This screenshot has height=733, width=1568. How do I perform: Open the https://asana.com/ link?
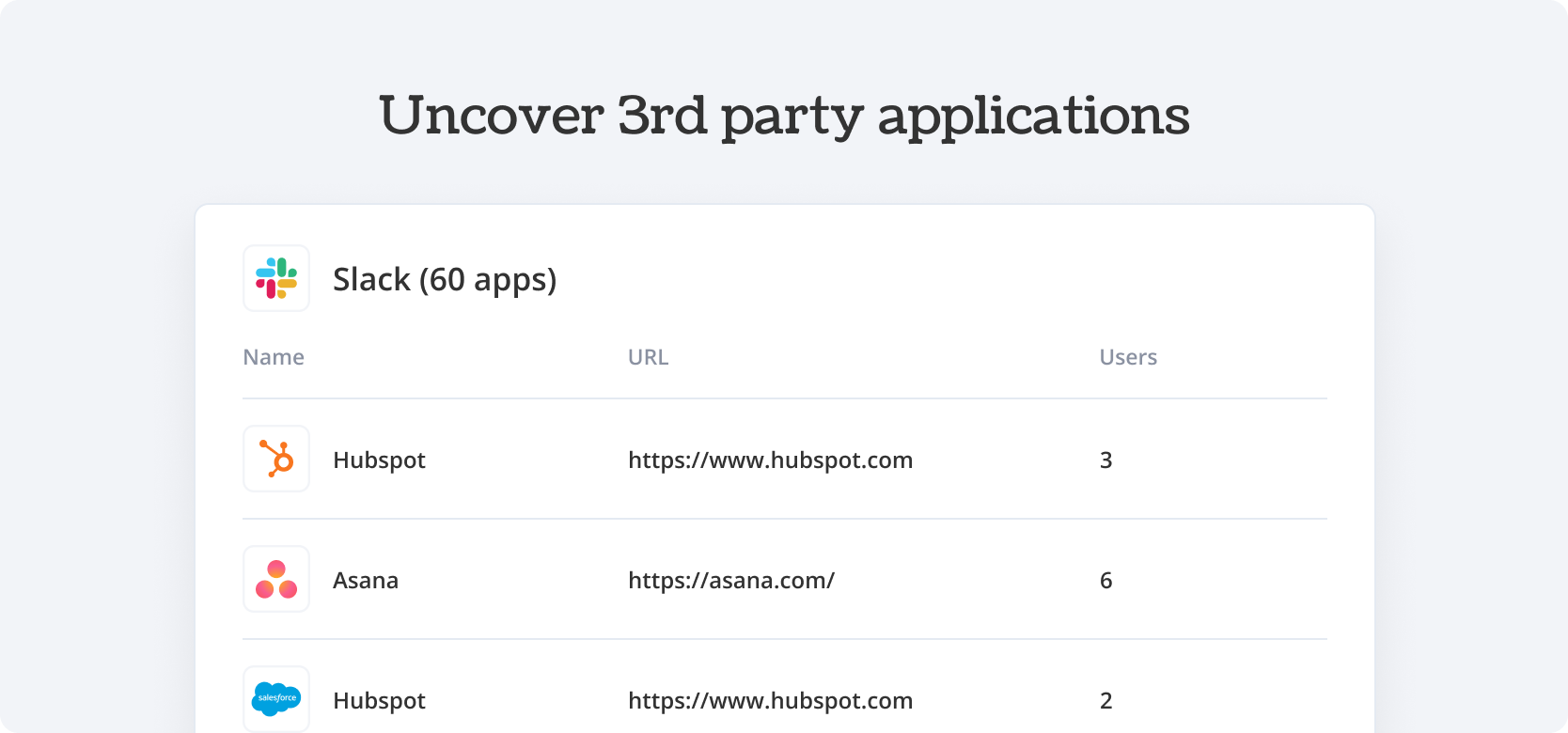731,581
